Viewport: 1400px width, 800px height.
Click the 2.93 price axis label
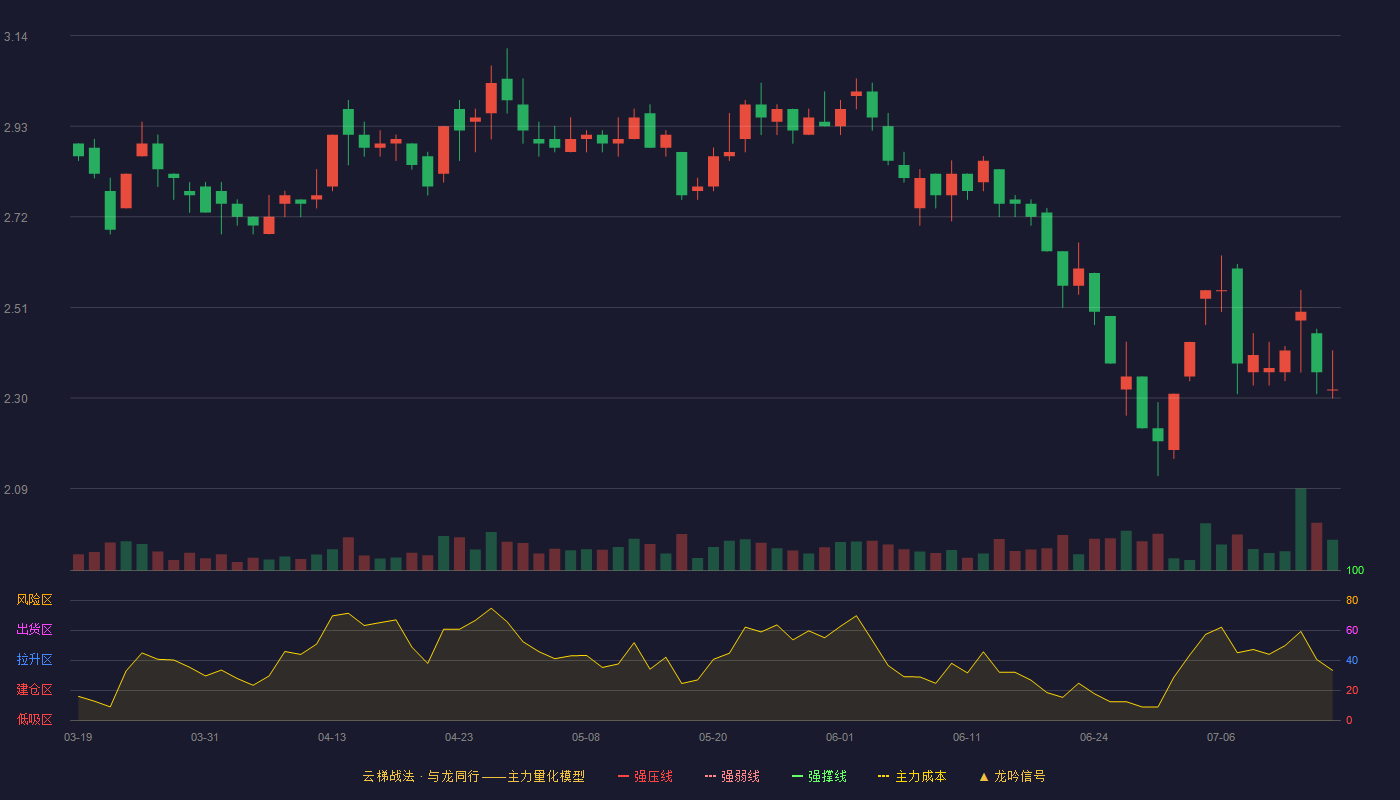(x=16, y=128)
